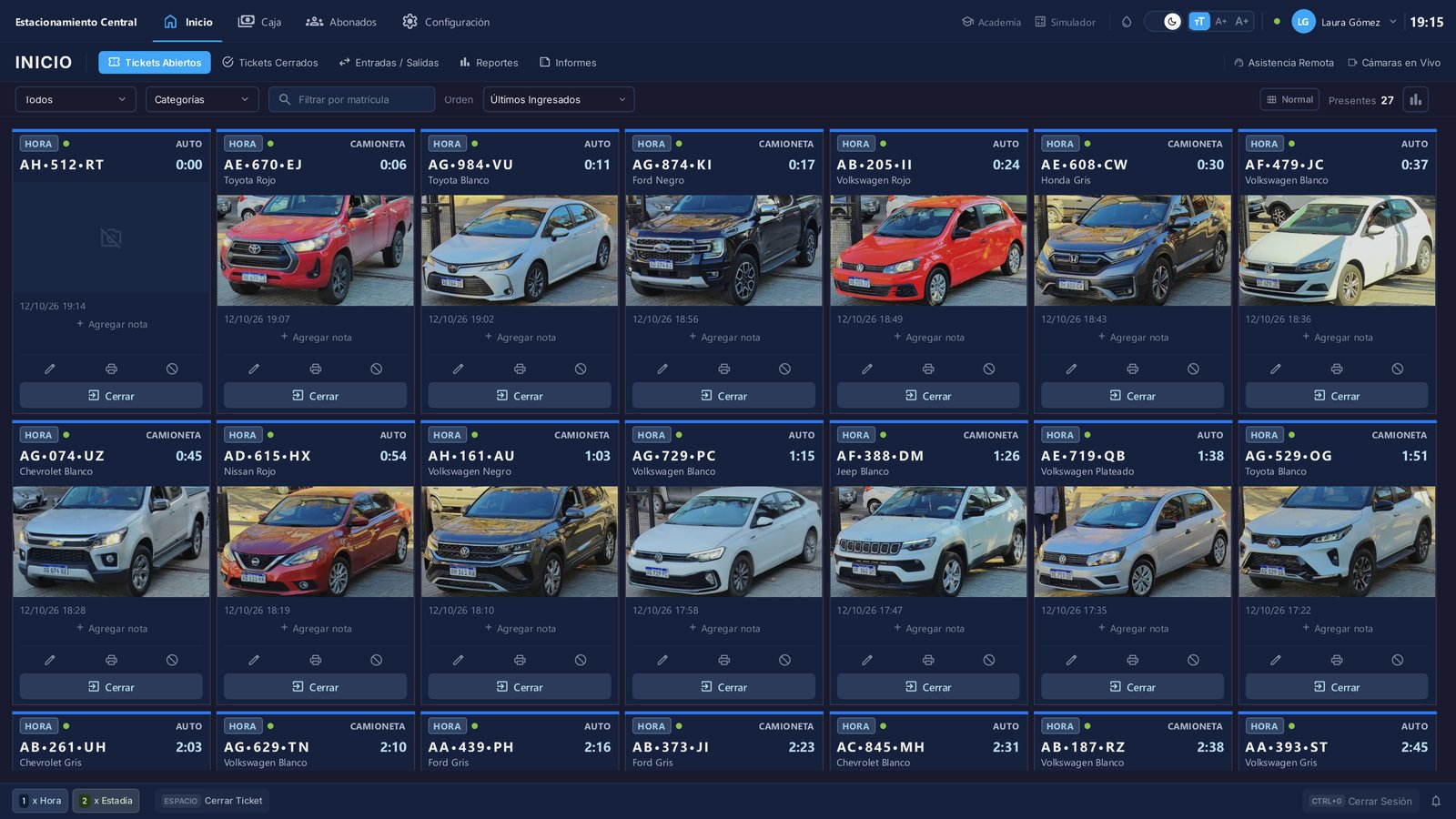Open Cámaras en Vivo

click(1394, 63)
